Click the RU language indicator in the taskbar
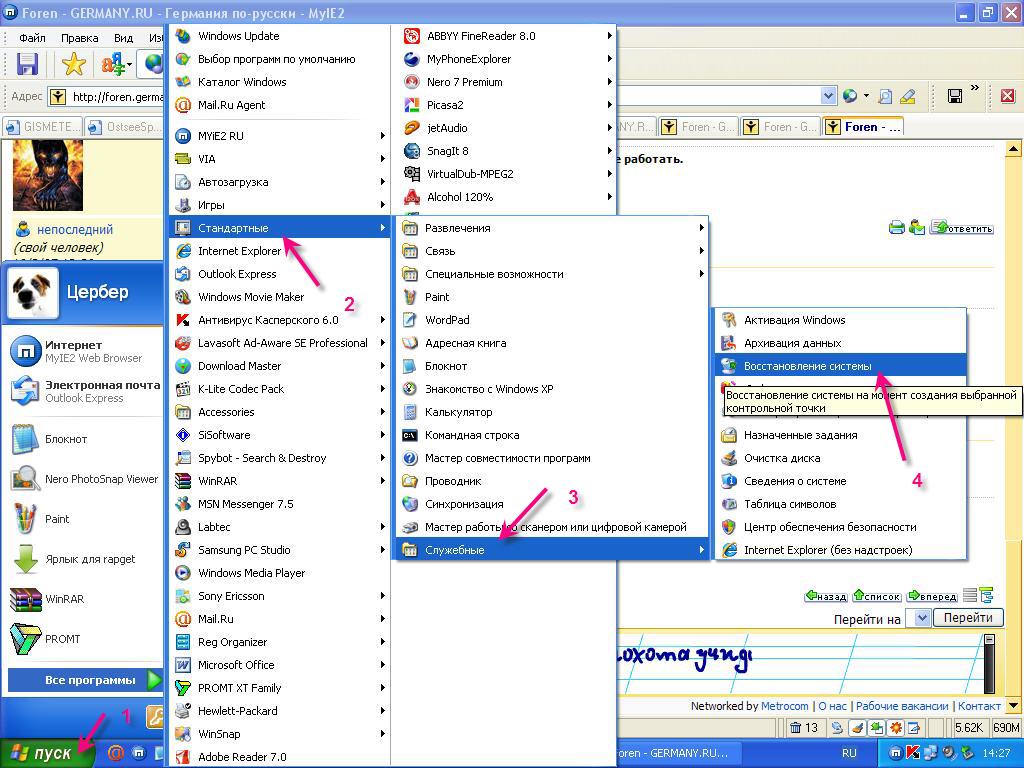Image resolution: width=1024 pixels, height=768 pixels. click(849, 753)
